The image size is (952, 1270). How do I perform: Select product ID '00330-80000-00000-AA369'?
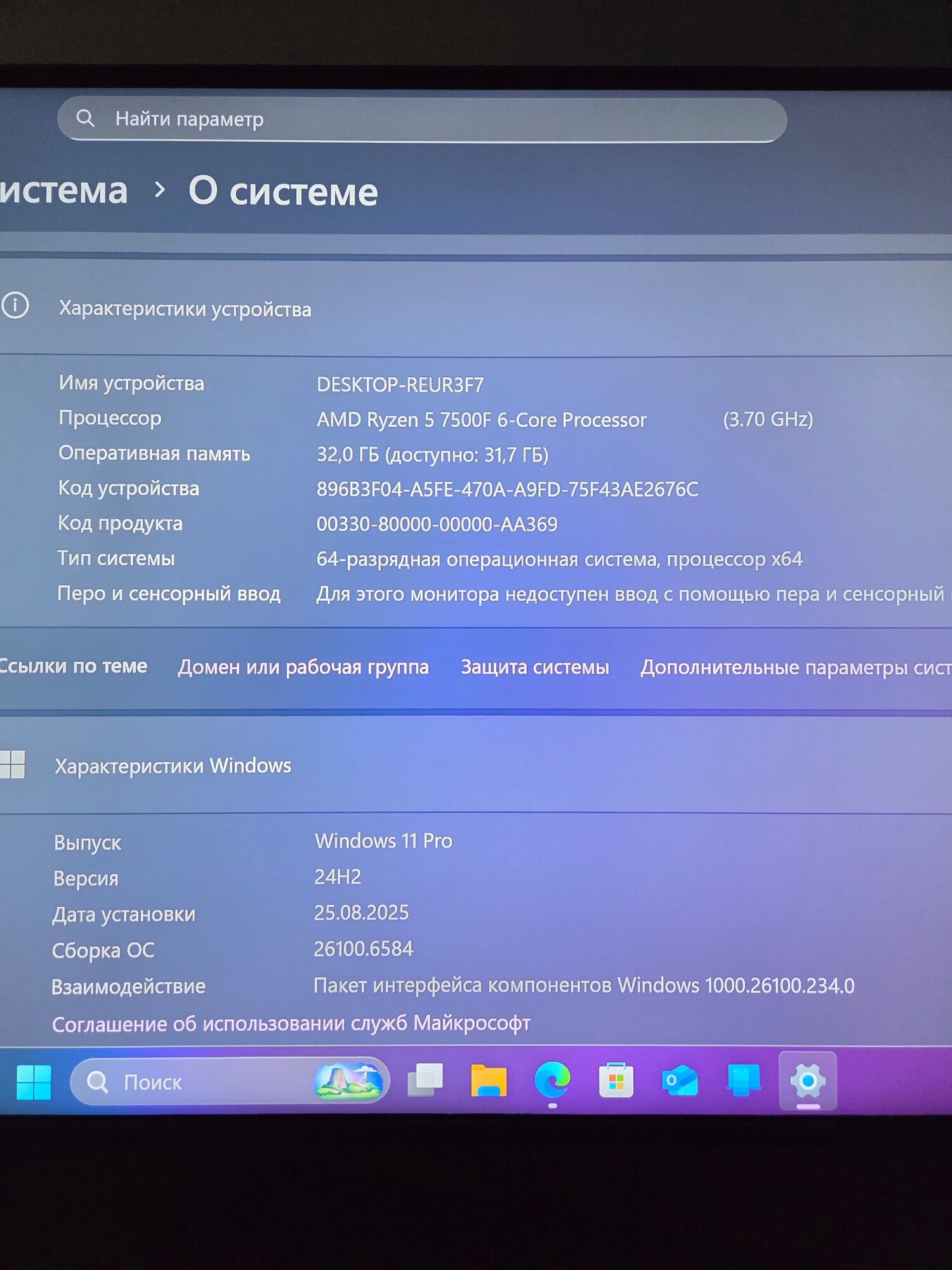pos(437,524)
